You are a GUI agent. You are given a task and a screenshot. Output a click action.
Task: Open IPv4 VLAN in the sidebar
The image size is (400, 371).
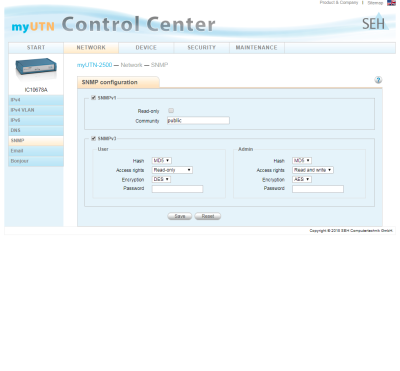point(36,110)
